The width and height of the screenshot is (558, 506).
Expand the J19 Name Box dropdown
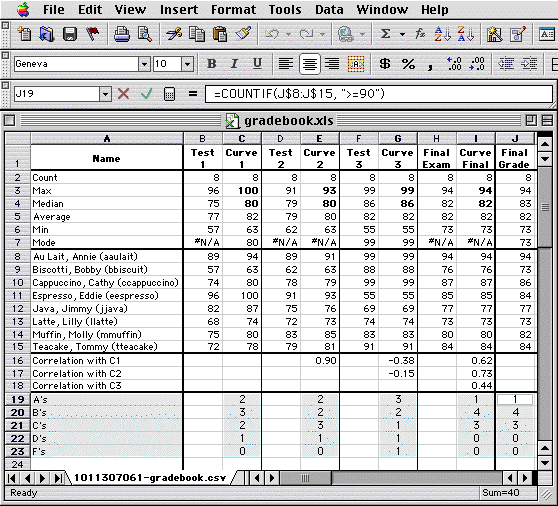coord(105,94)
